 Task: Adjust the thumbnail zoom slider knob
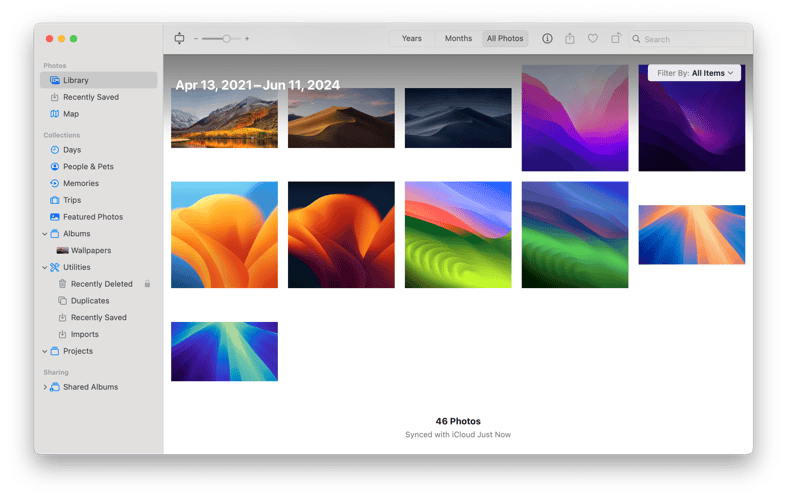click(x=226, y=39)
